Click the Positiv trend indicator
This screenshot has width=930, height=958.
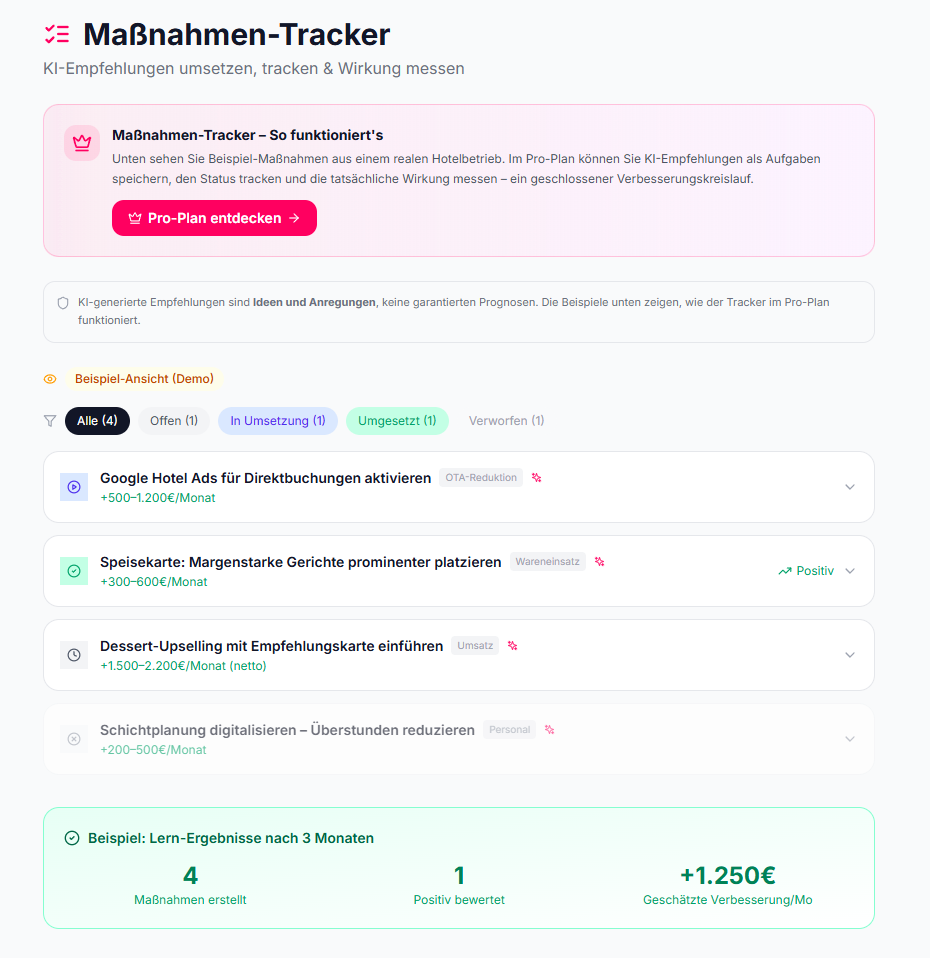point(806,571)
